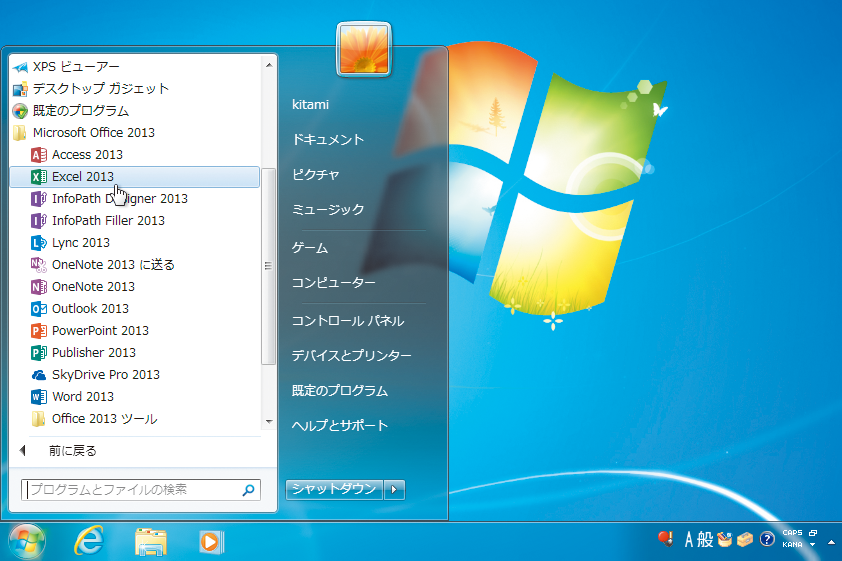
Task: Open ゲーム
Action: [310, 248]
